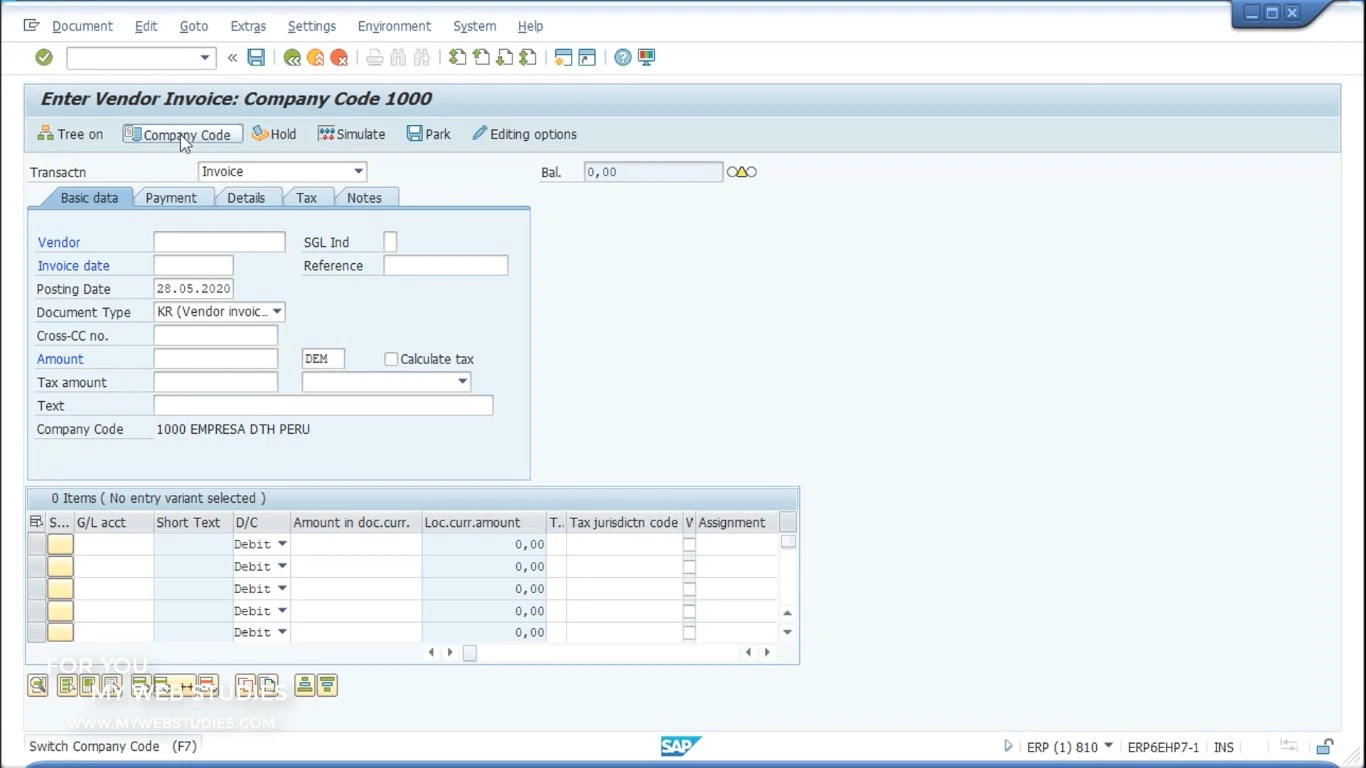
Task: Tick the V column checkbox in fourth row
Action: pos(689,611)
